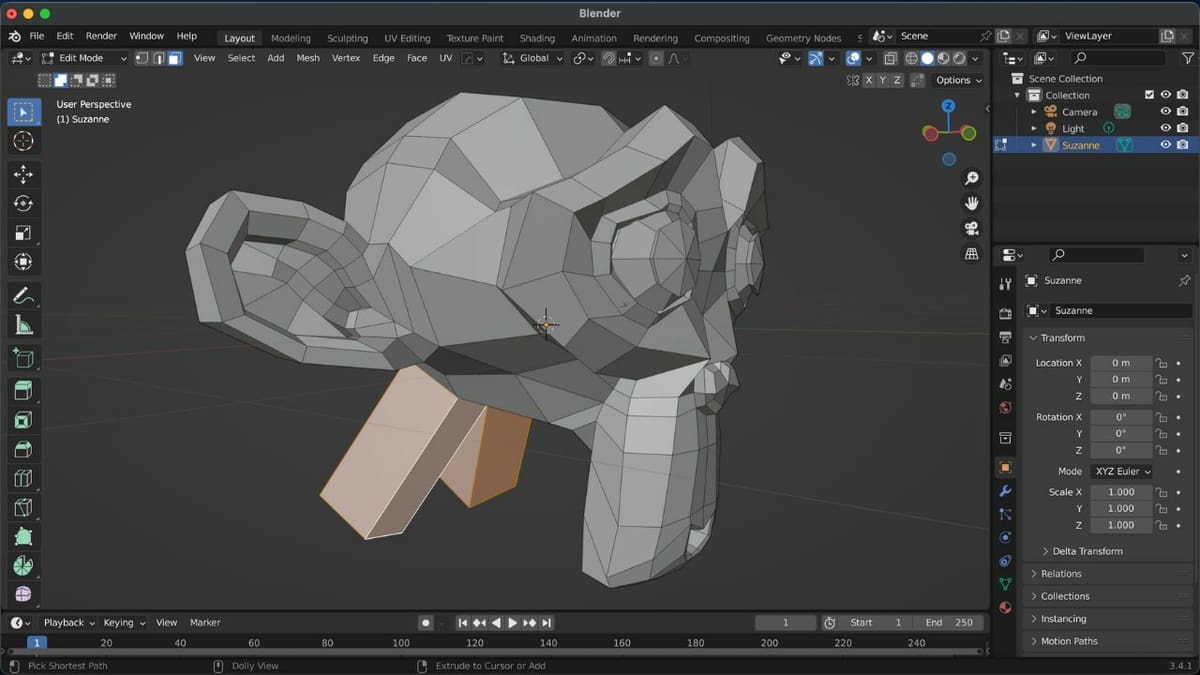Screen dimensions: 1200x675
Task: Select the Measure tool
Action: [x=24, y=325]
